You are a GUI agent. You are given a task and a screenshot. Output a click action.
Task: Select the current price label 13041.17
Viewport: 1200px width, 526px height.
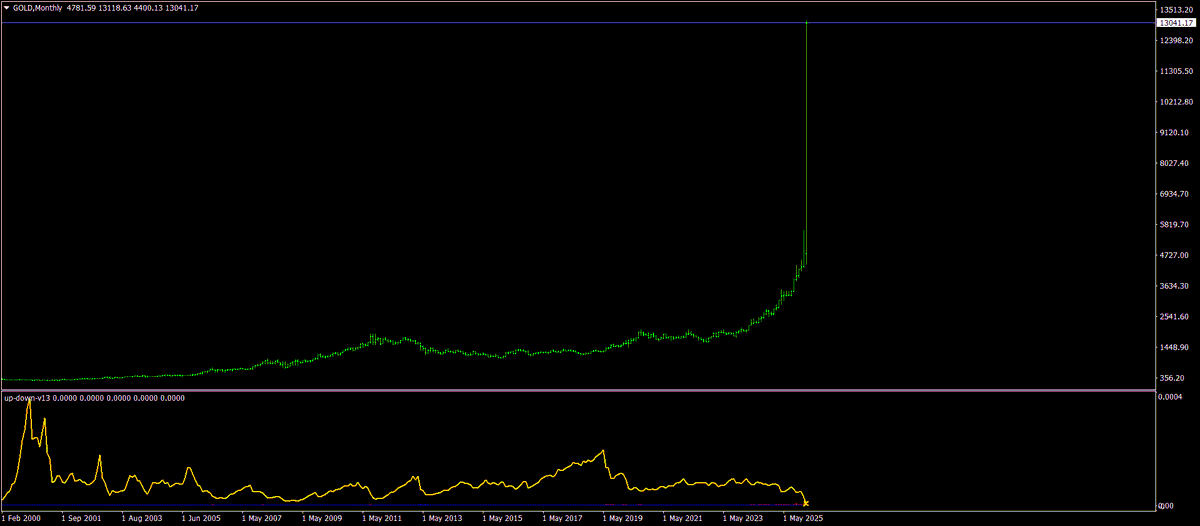coord(1175,22)
